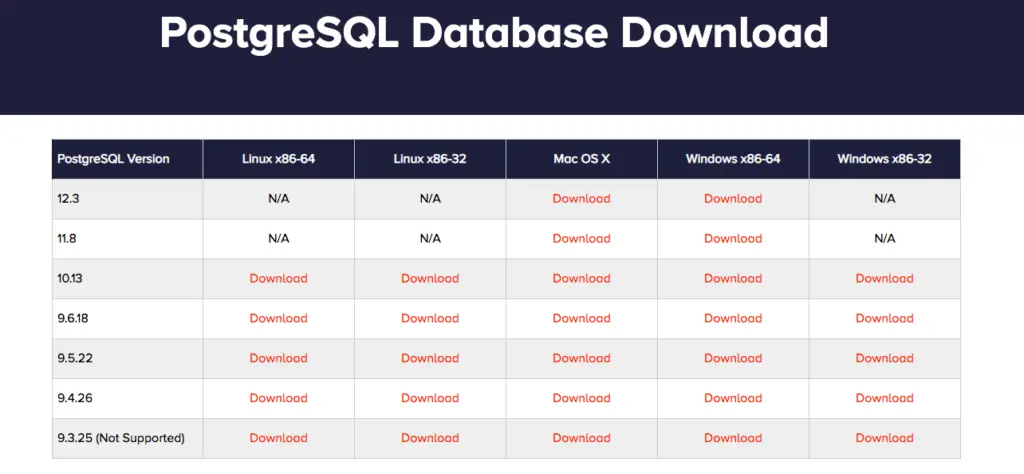
Task: Download PostgreSQL 9.5.22 for Windows x86-64
Action: tap(733, 358)
